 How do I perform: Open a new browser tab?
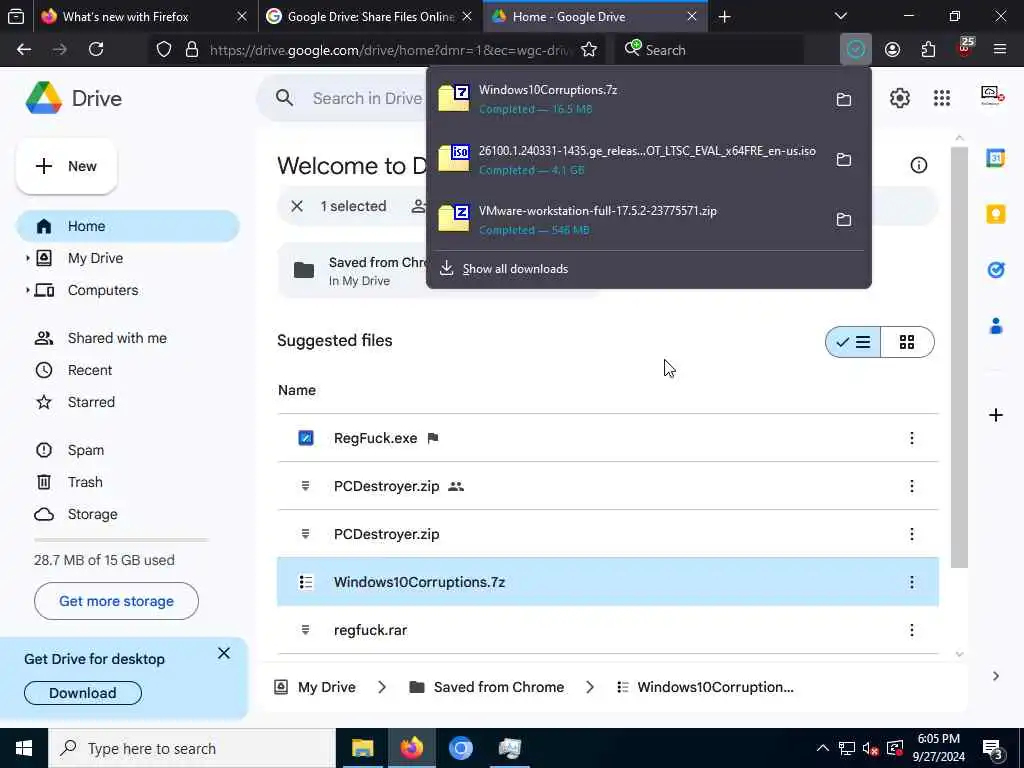[724, 17]
